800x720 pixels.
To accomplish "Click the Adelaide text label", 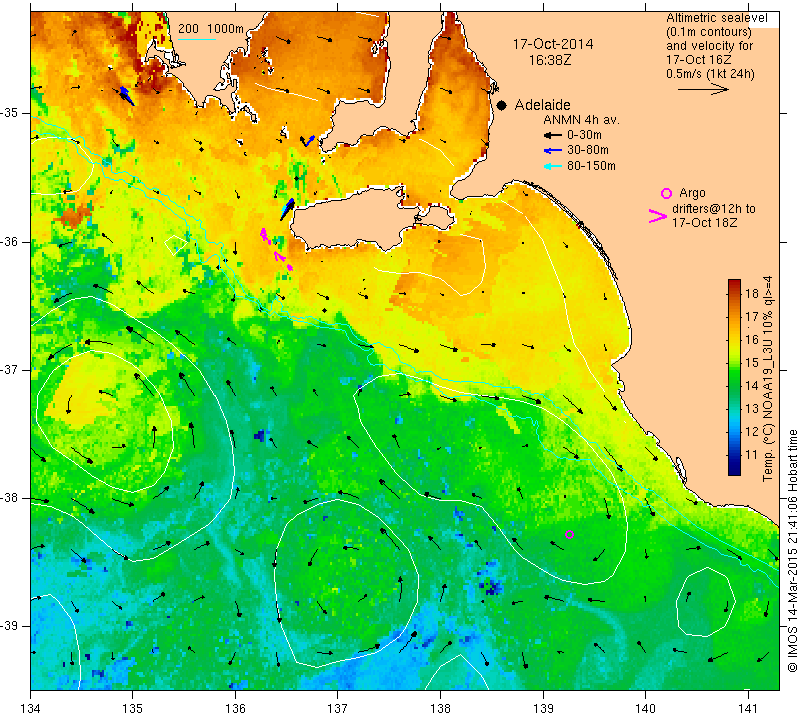I will click(542, 105).
